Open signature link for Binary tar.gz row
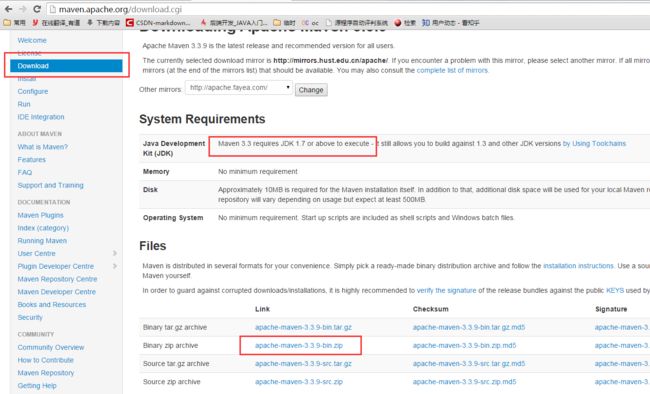Image resolution: width=650 pixels, height=394 pixels. tap(622, 327)
